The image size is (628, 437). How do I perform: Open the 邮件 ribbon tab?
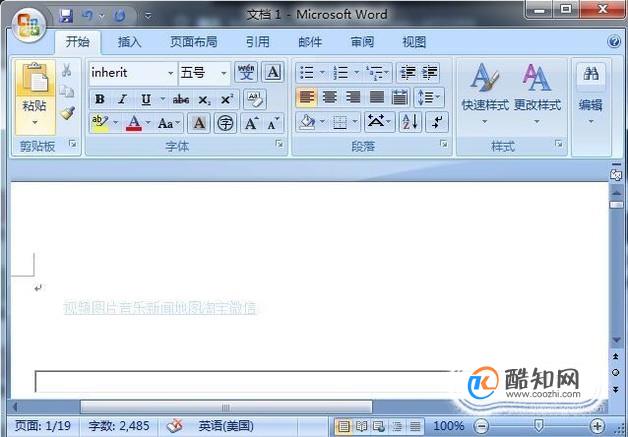pos(310,42)
